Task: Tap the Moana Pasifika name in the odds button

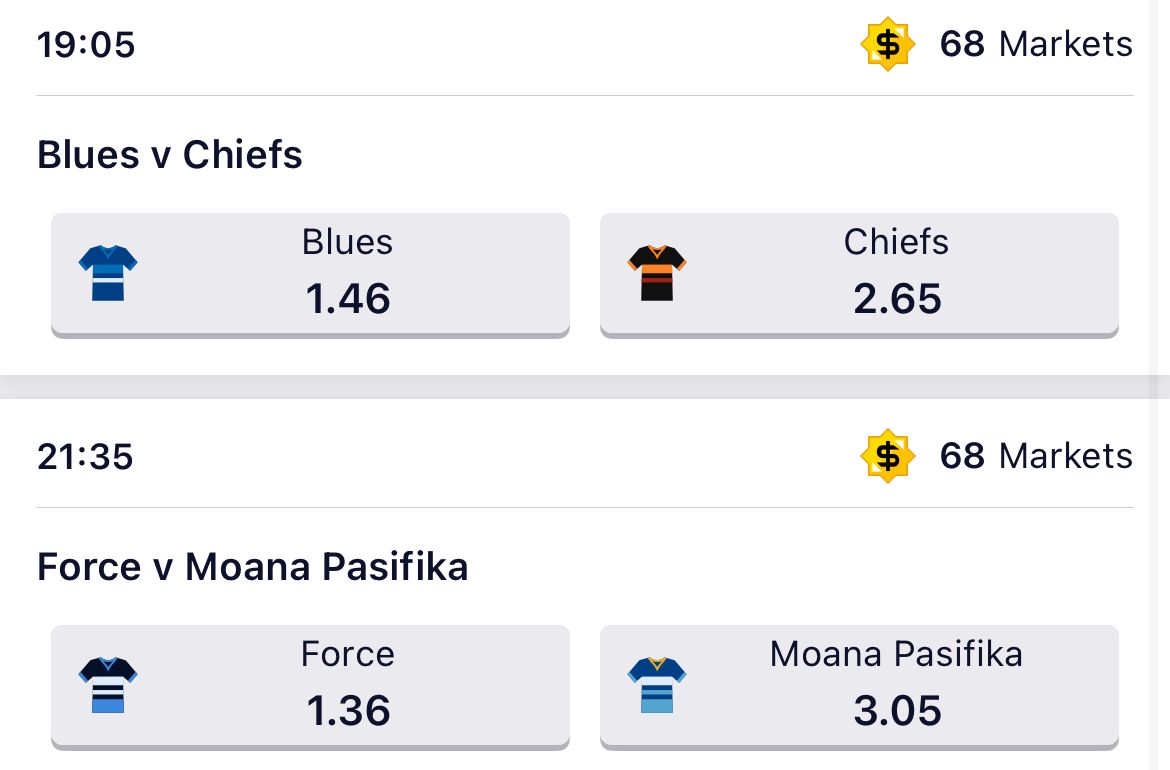Action: 896,655
